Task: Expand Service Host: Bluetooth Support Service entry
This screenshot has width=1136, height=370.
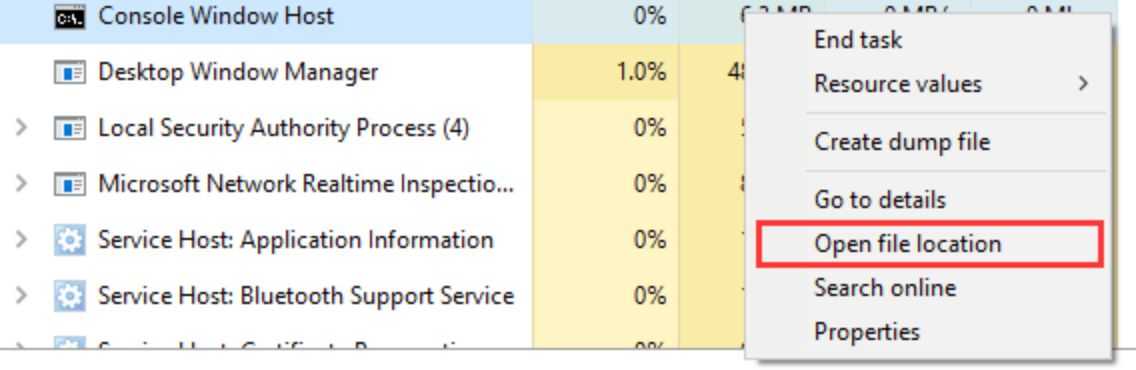Action: pyautogui.click(x=22, y=295)
